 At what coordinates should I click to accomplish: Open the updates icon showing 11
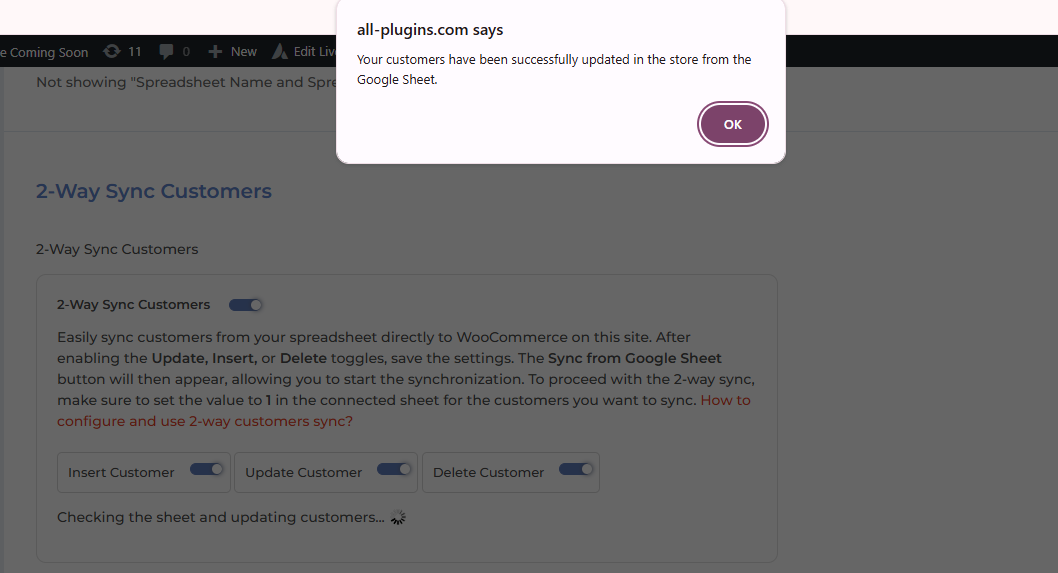click(111, 51)
